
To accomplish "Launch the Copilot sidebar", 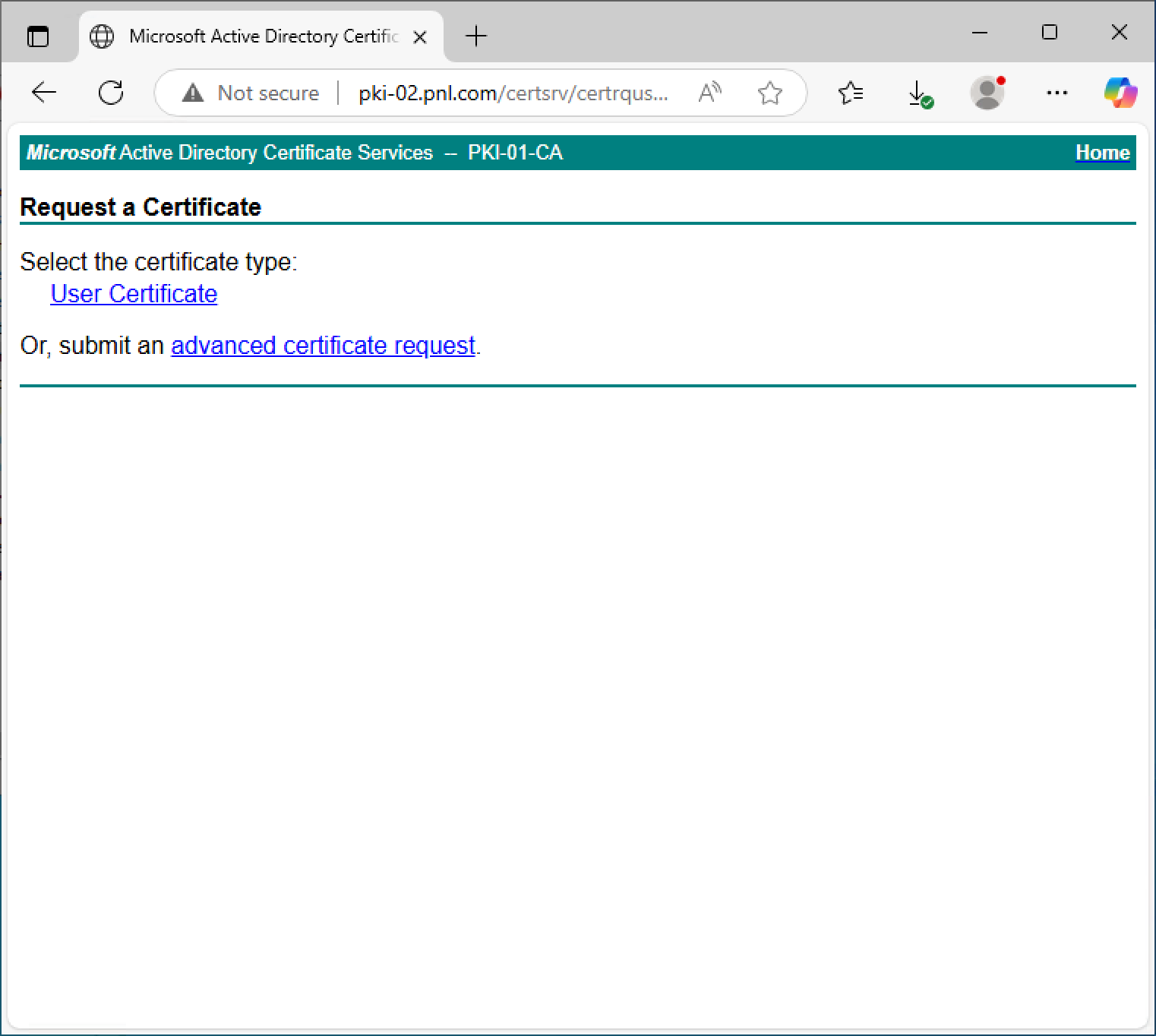I will pyautogui.click(x=1120, y=93).
